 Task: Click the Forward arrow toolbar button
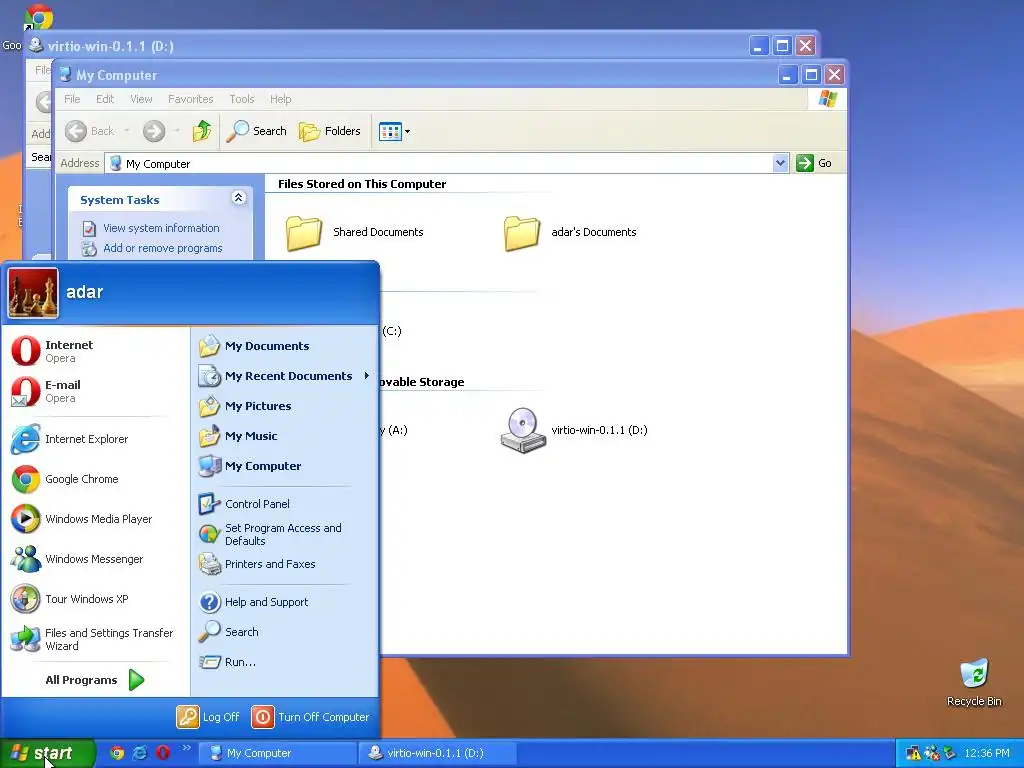pos(154,131)
